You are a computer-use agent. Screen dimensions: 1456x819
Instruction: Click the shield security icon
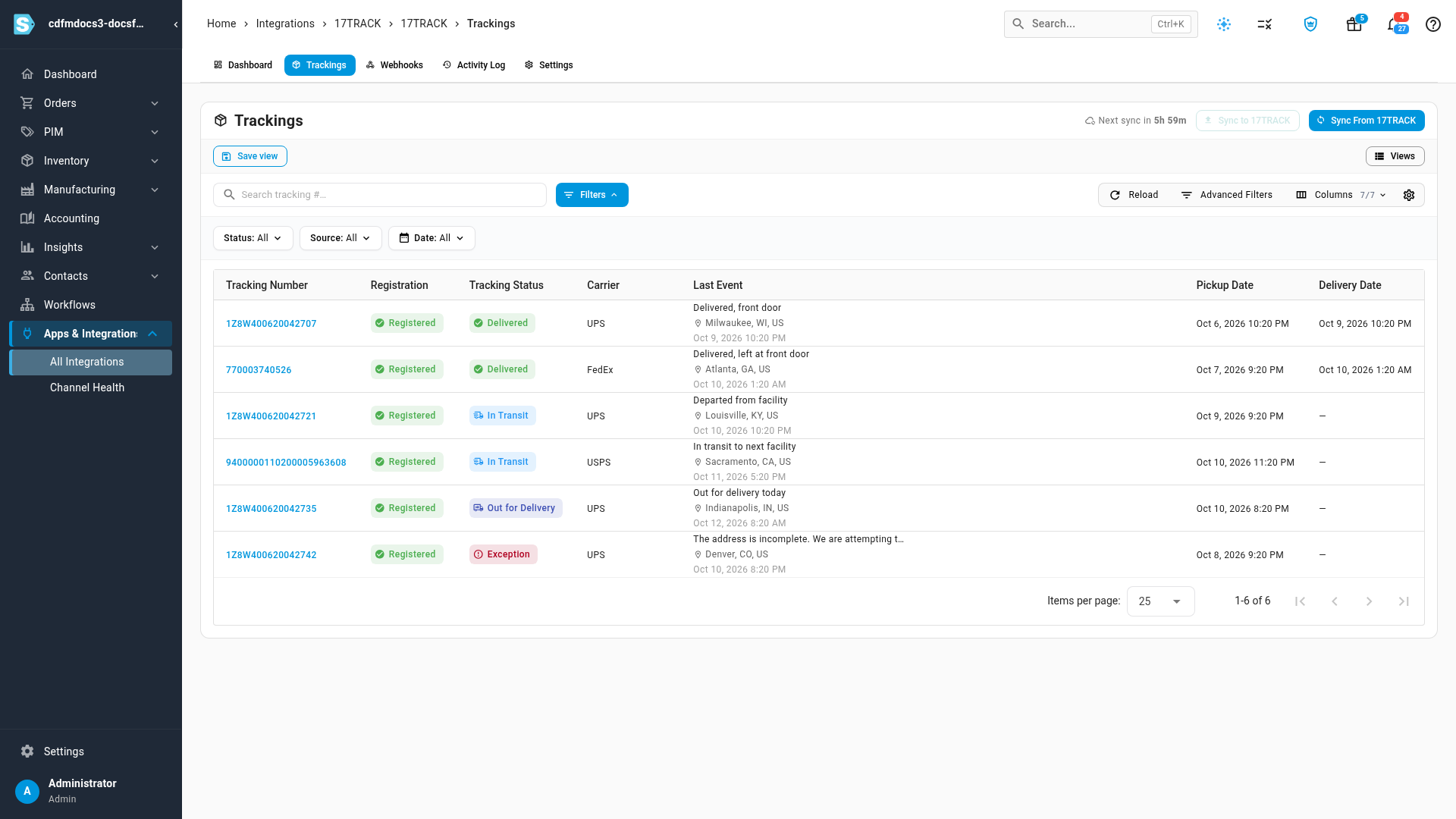point(1310,24)
